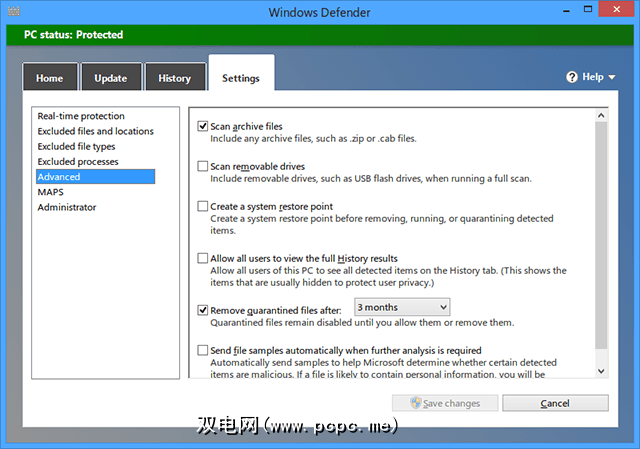Screen dimensions: 640x449
Task: Go to the History tab
Action: point(174,78)
